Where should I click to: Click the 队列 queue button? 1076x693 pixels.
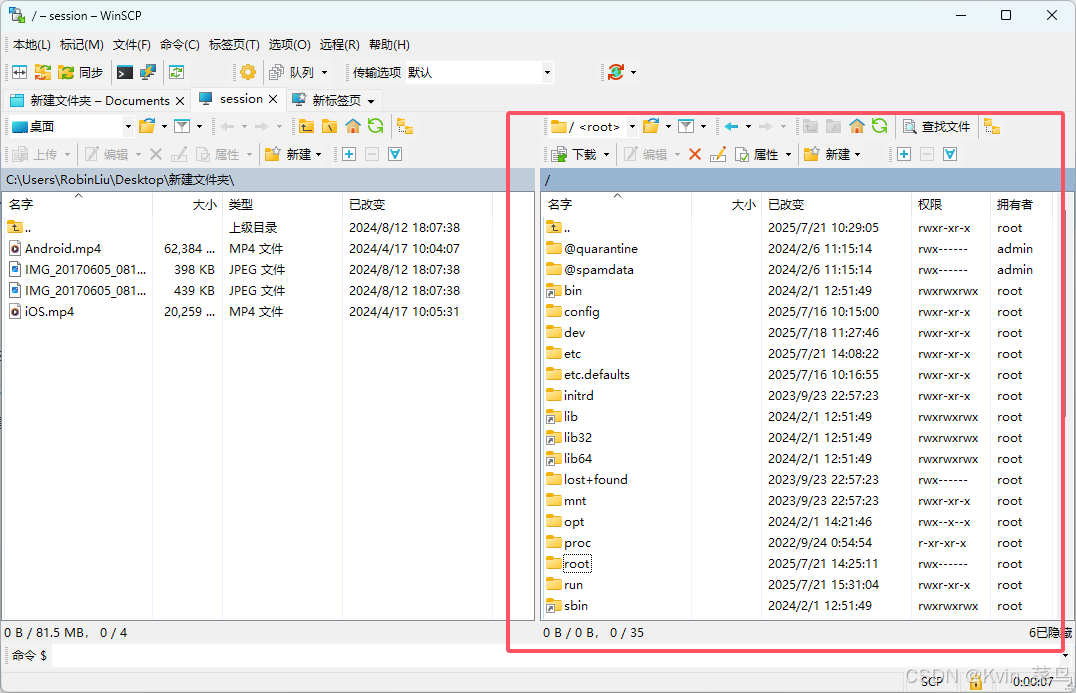[x=292, y=72]
